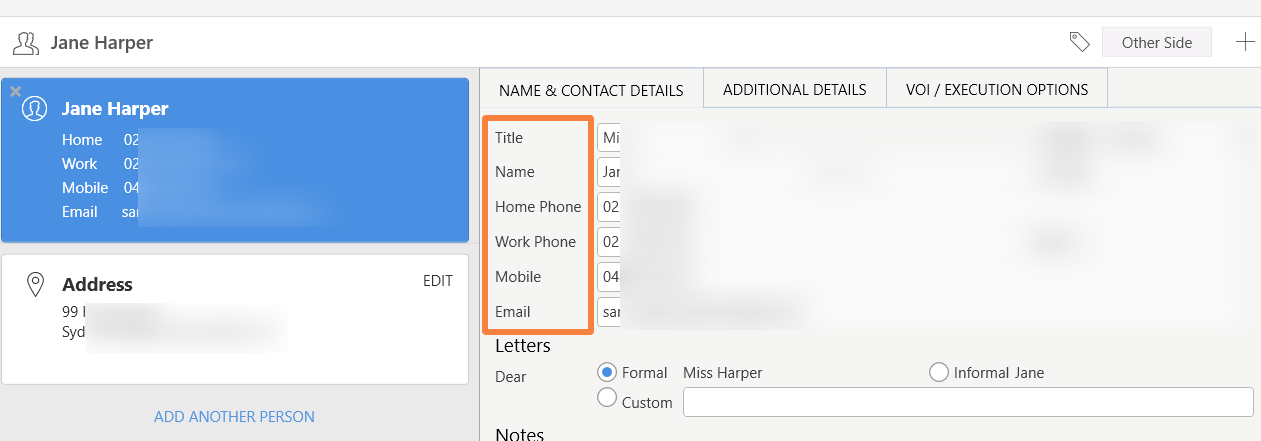Switch to the Additional Details tab

pos(794,89)
